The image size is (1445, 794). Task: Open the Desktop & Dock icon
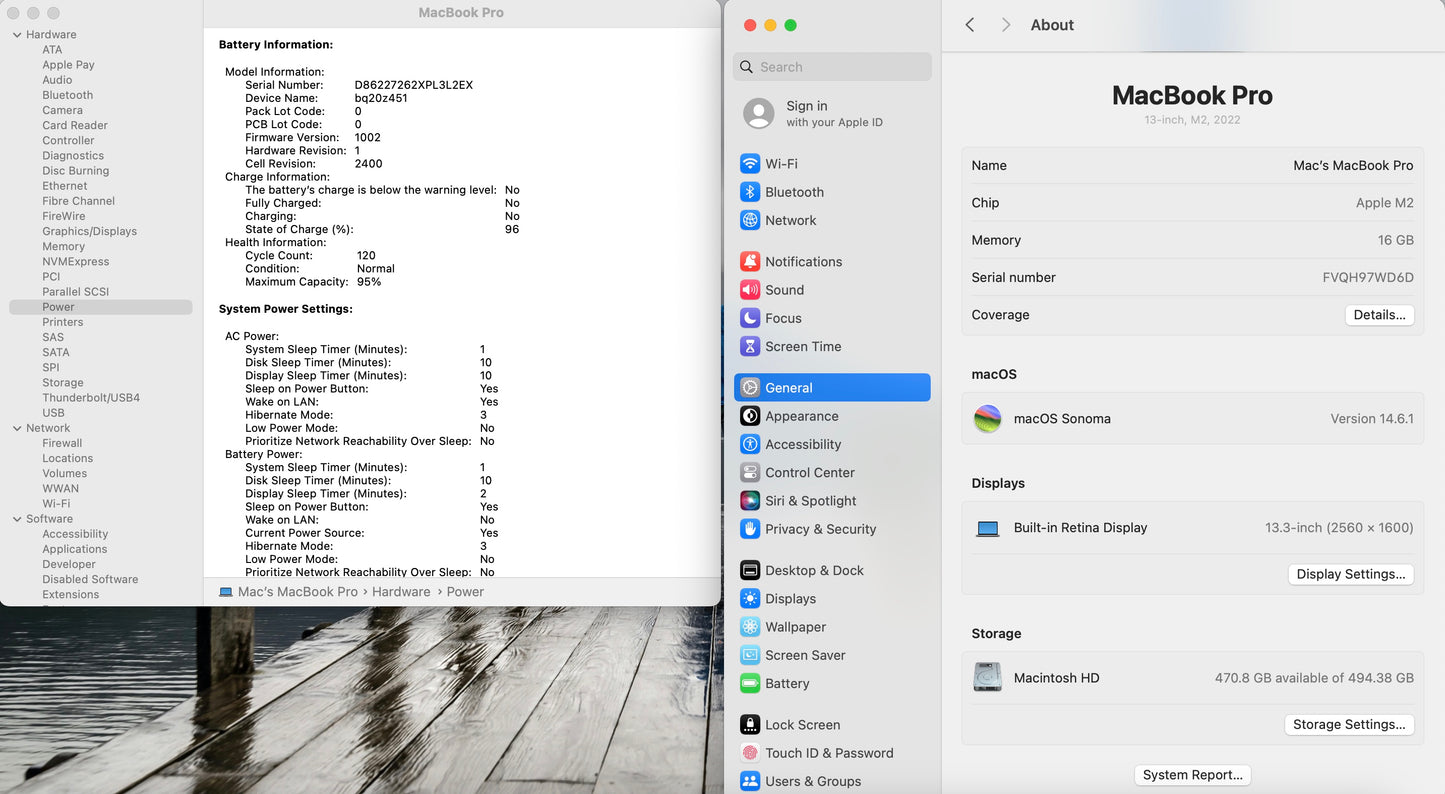pyautogui.click(x=750, y=570)
